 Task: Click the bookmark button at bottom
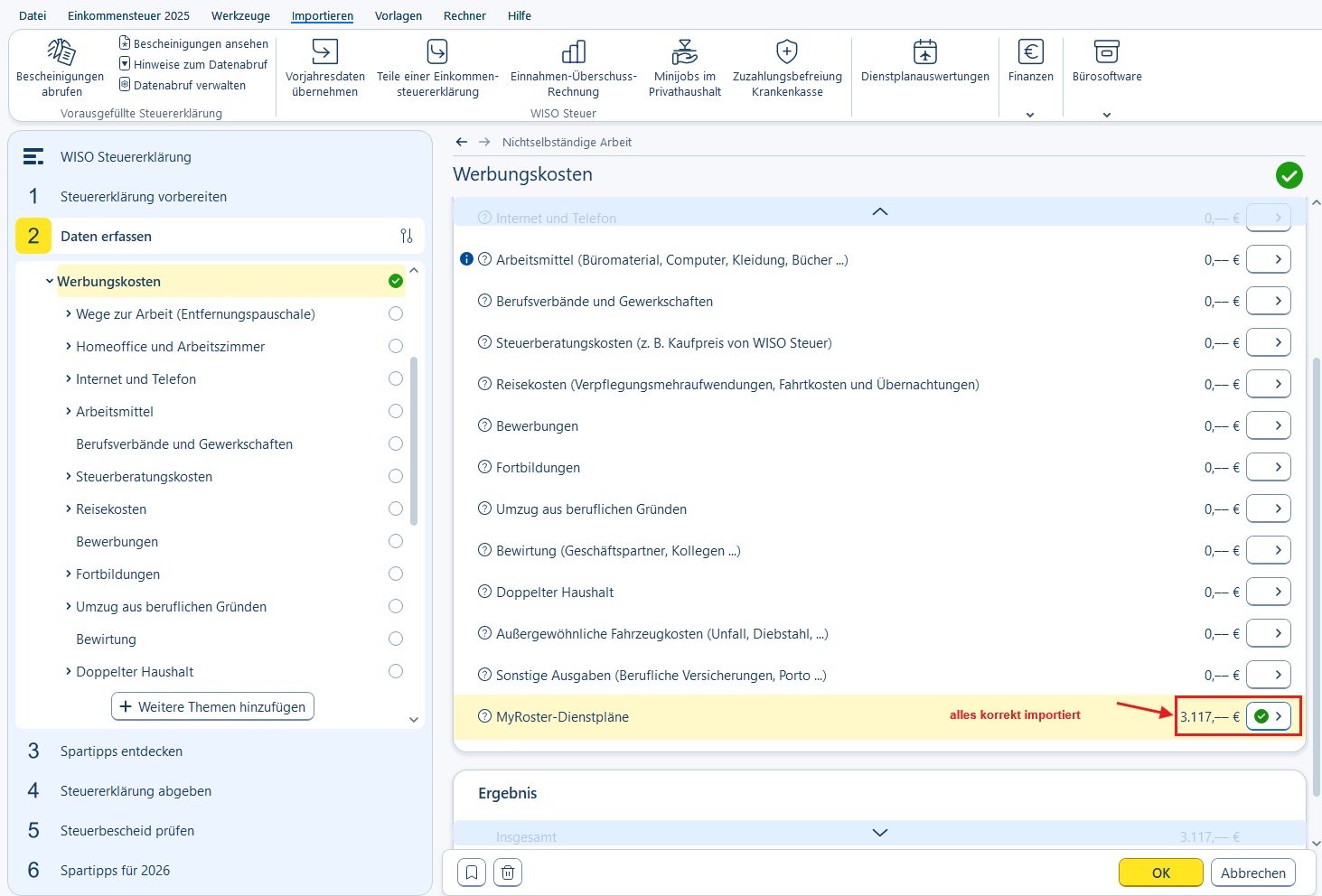point(472,873)
